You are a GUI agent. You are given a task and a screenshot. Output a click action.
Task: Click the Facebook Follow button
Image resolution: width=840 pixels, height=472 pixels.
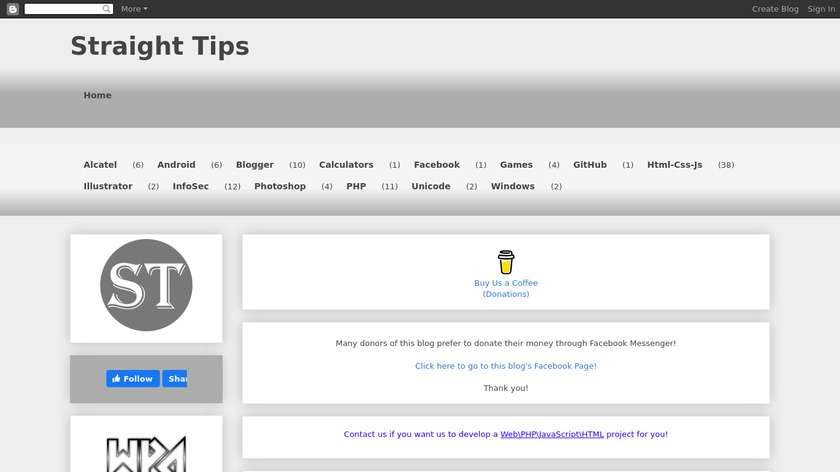(x=133, y=379)
